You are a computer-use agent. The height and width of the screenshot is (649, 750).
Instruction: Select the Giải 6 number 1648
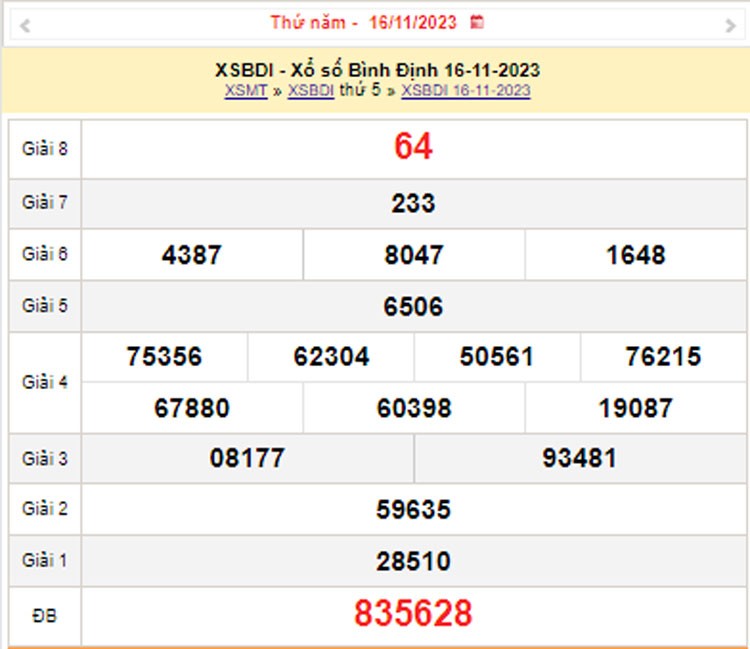[635, 255]
